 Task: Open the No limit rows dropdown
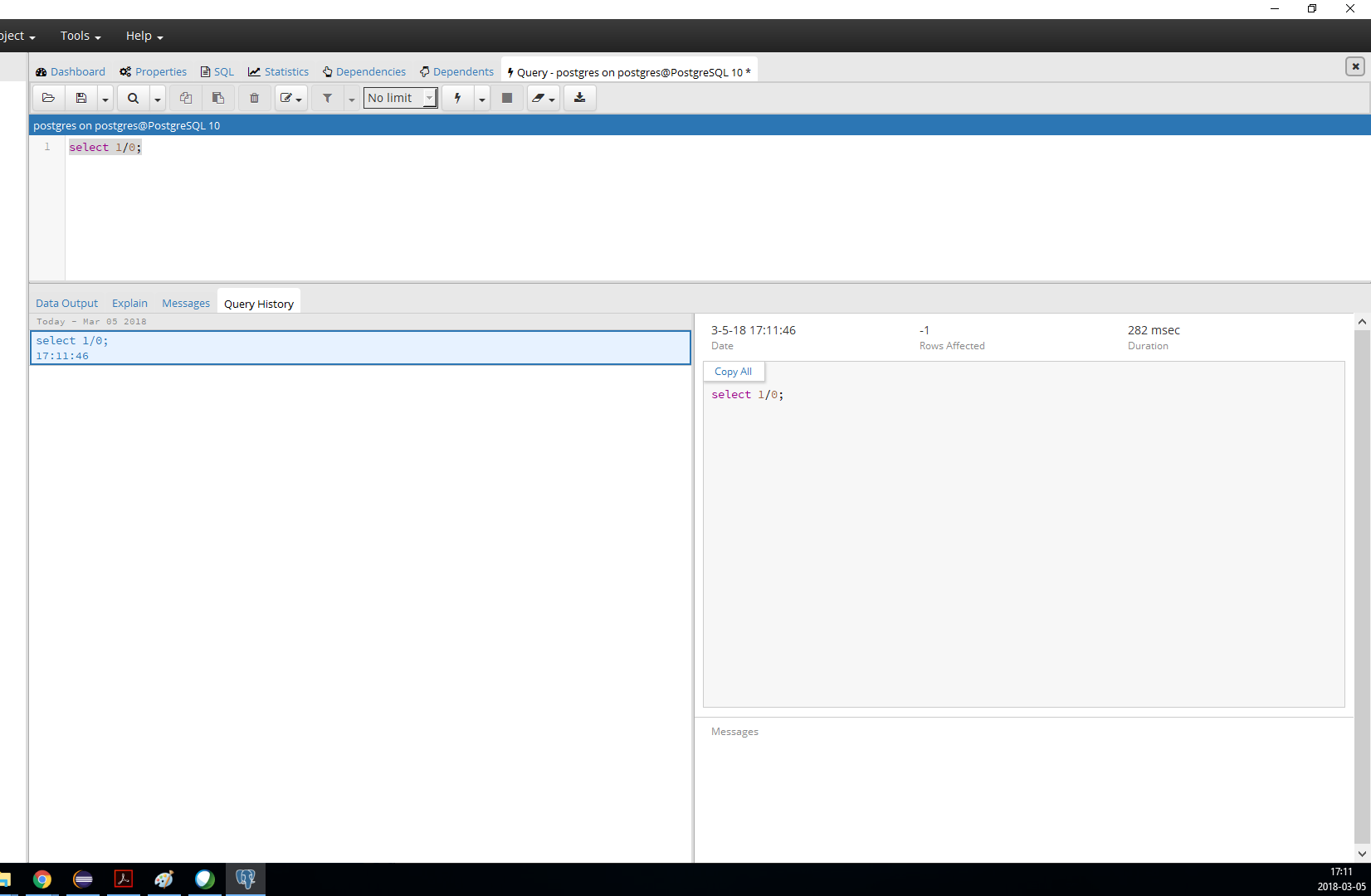[x=400, y=98]
